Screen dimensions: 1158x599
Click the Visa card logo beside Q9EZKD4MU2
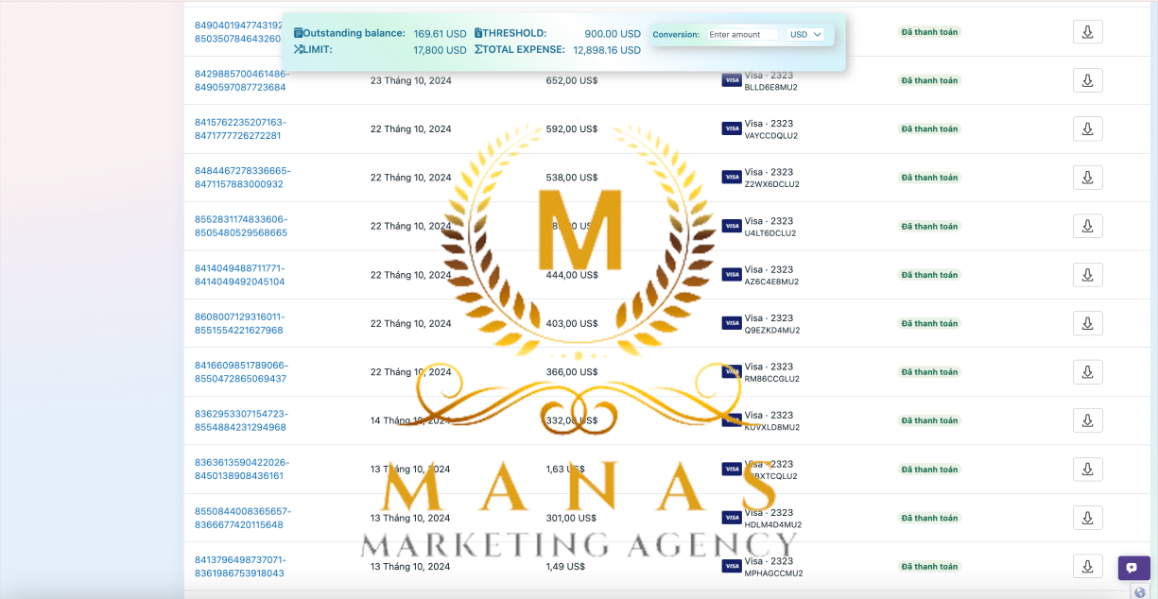pos(731,324)
